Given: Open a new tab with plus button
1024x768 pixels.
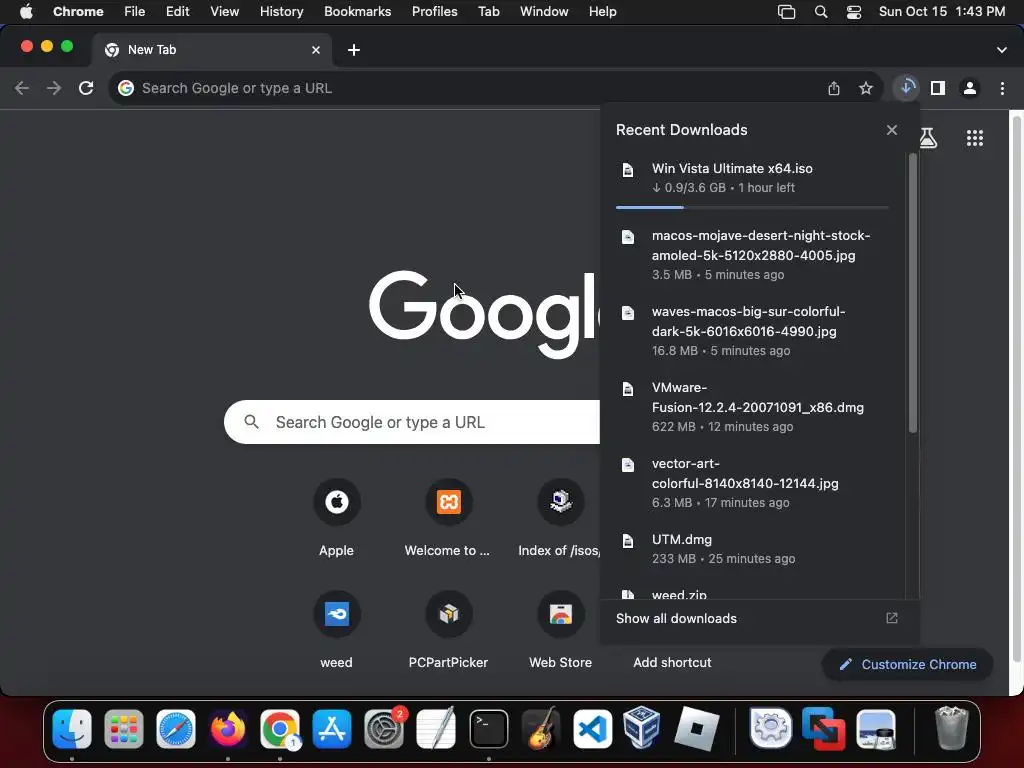Looking at the screenshot, I should [x=354, y=50].
